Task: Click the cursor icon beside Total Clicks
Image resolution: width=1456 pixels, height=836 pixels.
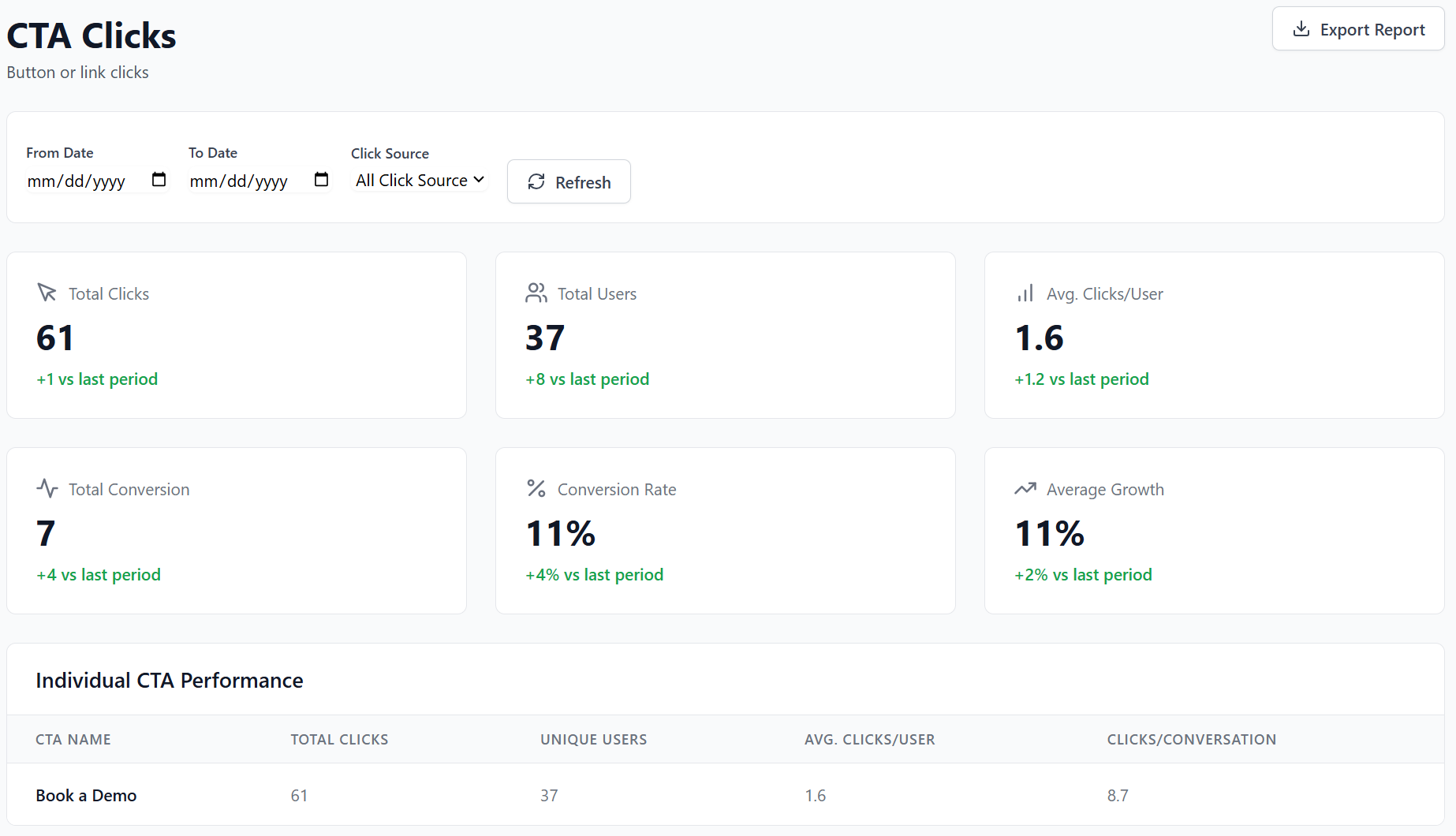Action: click(47, 293)
